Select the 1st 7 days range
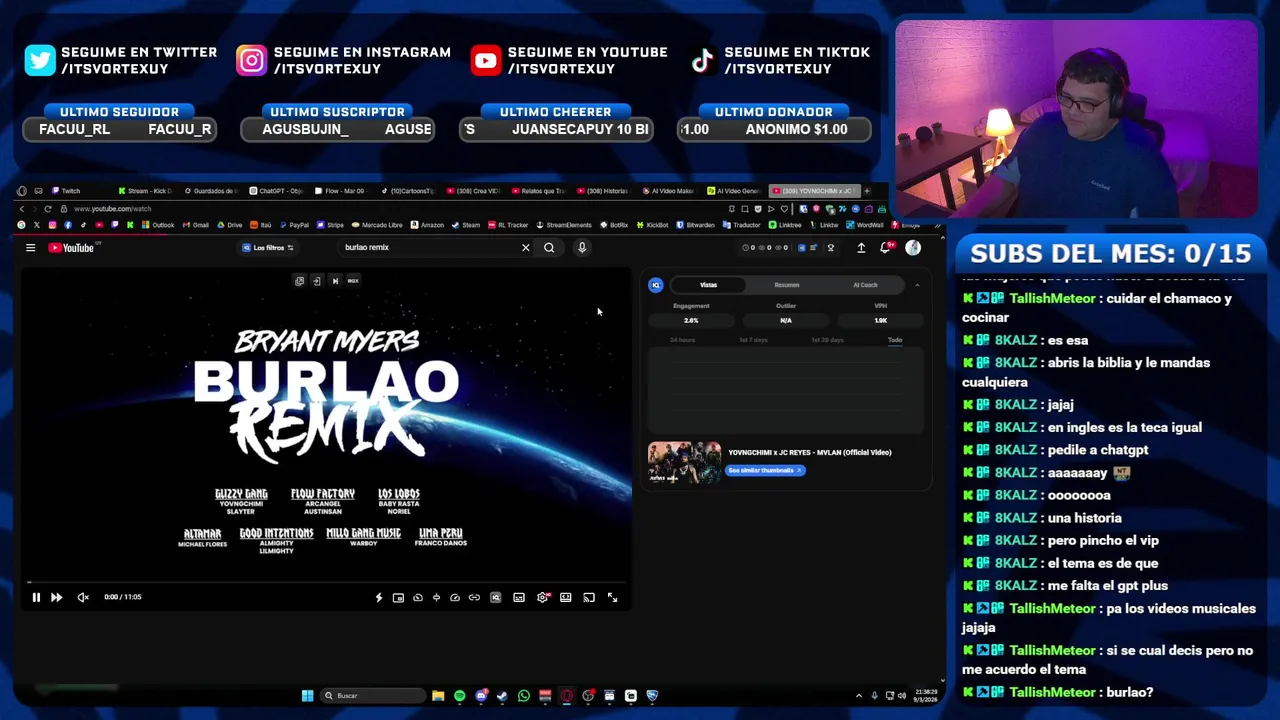The image size is (1280, 720). point(753,340)
